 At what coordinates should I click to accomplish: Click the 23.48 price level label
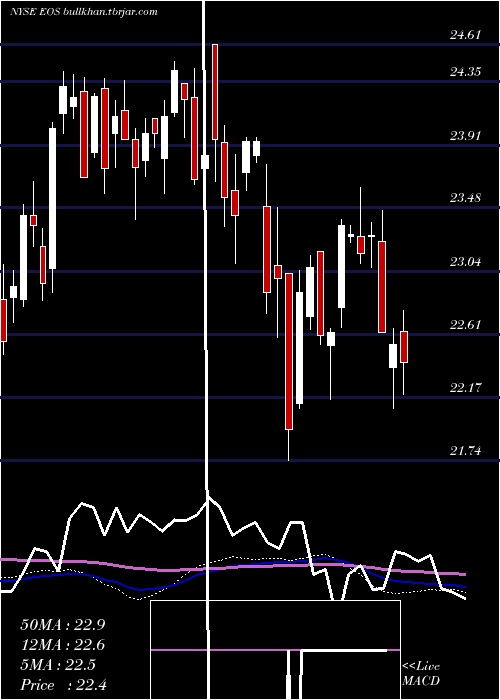coord(465,198)
